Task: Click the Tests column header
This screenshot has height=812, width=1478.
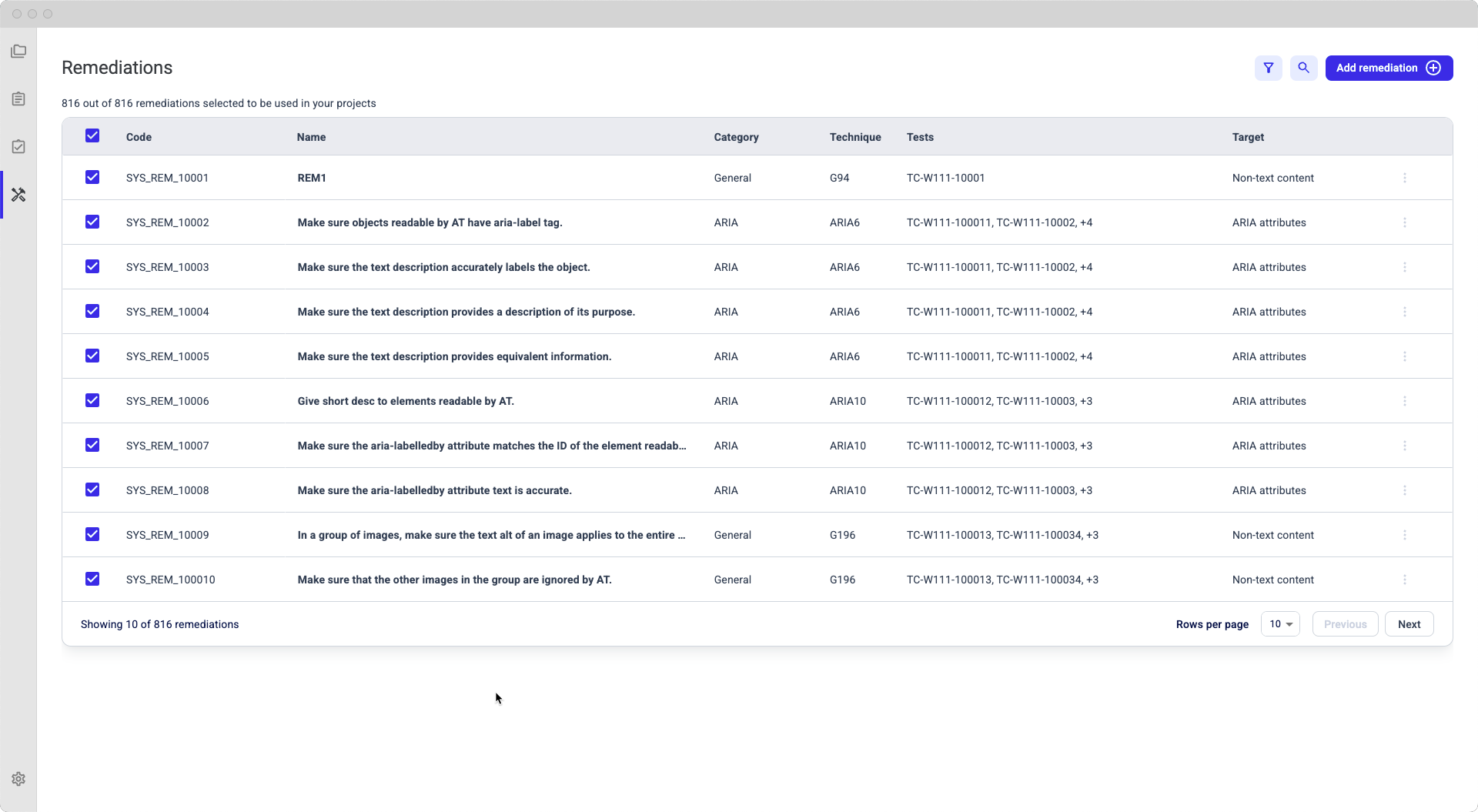Action: pyautogui.click(x=920, y=137)
